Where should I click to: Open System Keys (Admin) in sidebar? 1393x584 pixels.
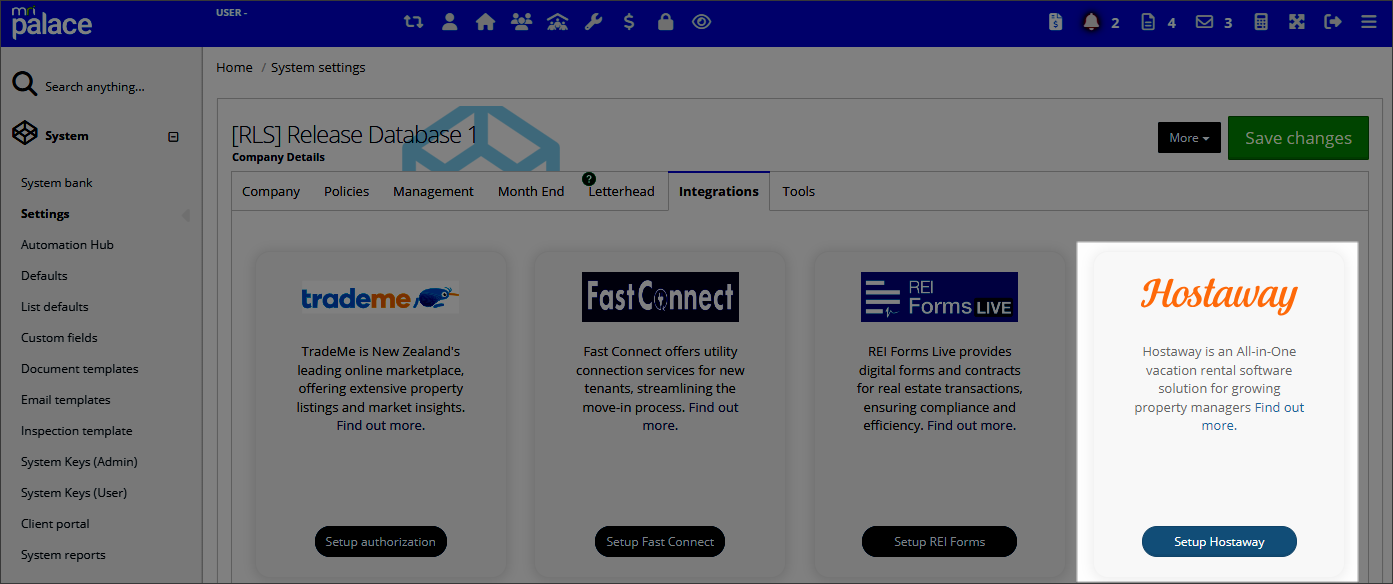79,462
